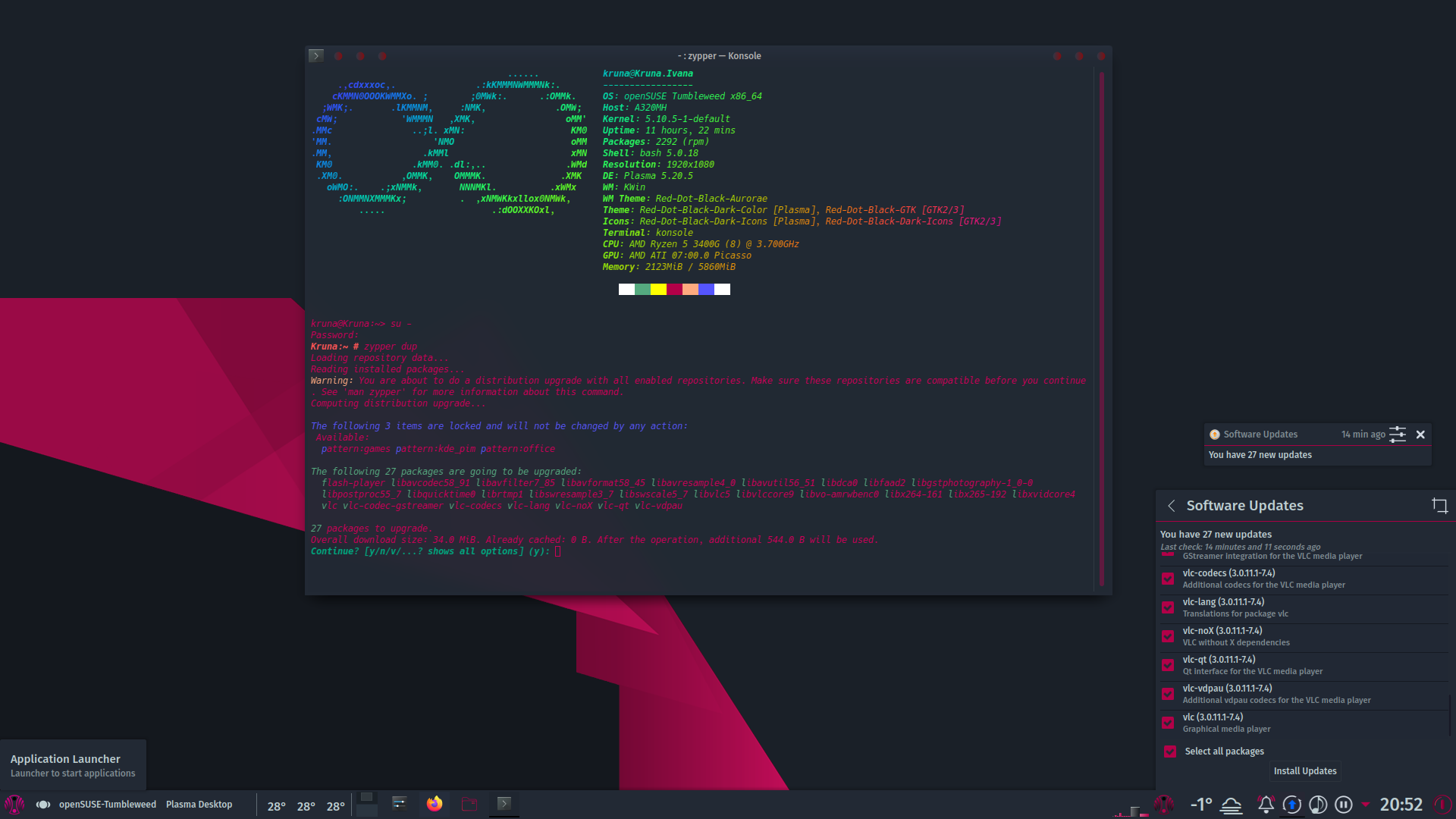Toggle the Software Updates tray icon
1456x819 pixels.
coord(1292,805)
